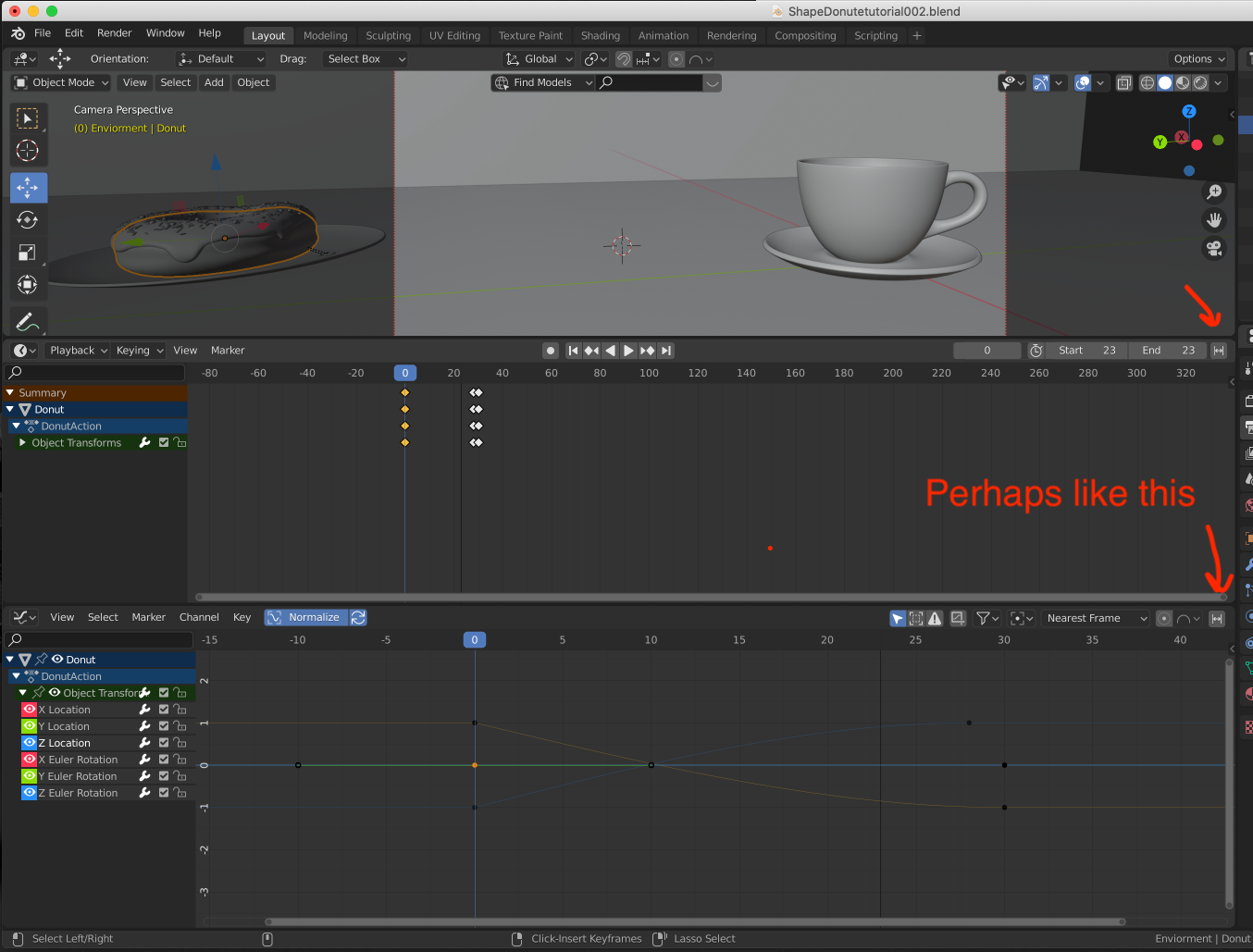The image size is (1253, 952).
Task: Click the End frame field
Action: click(1168, 351)
